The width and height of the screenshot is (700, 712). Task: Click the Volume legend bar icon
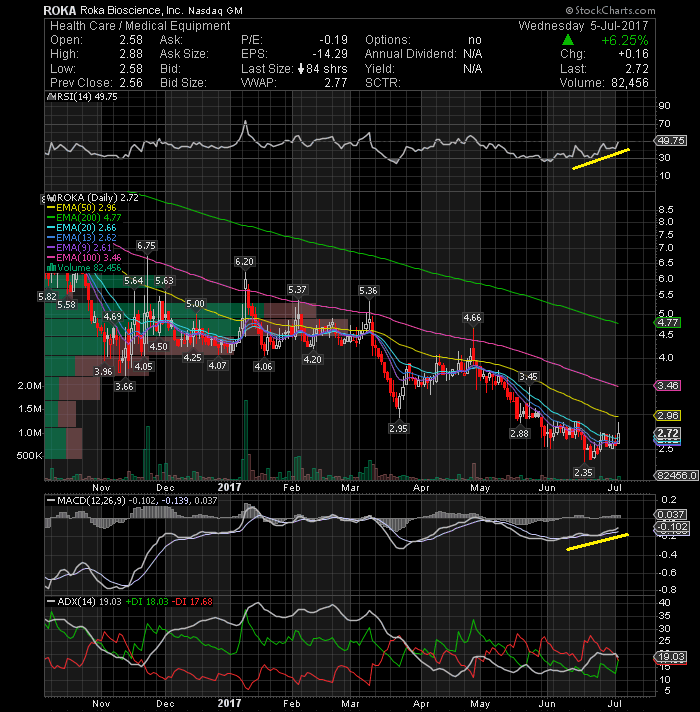point(51,267)
